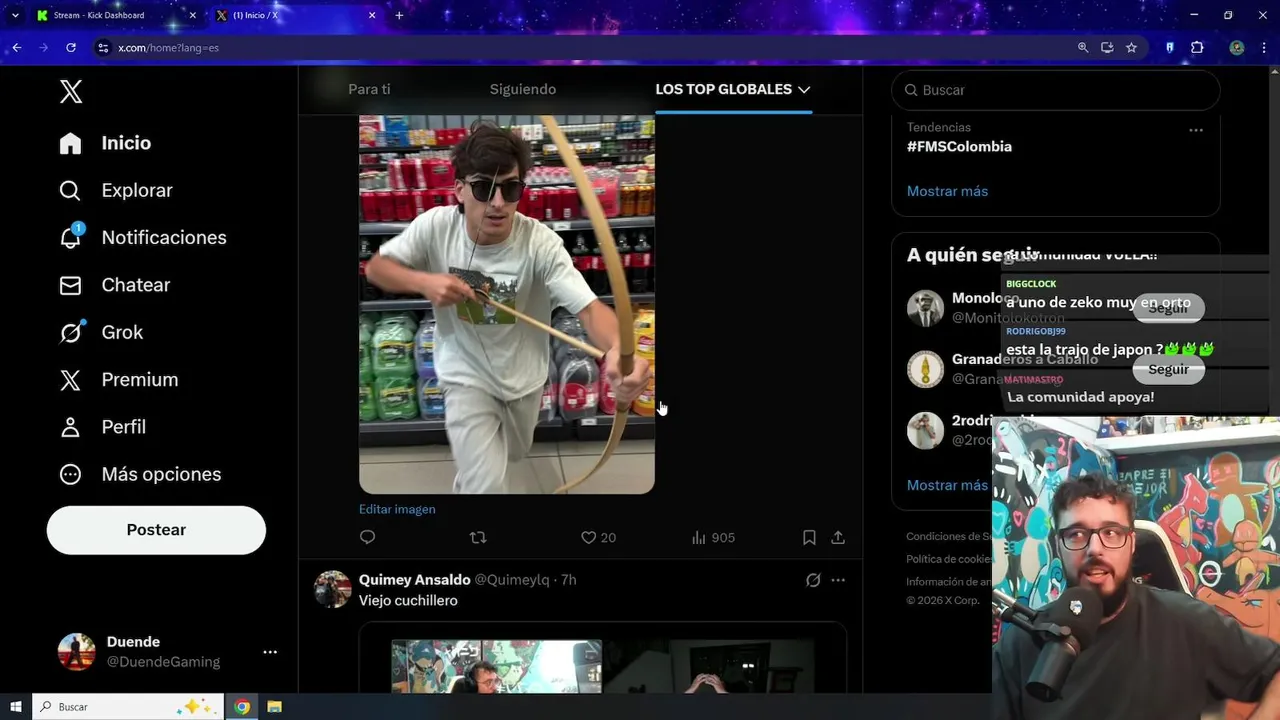This screenshot has height=720, width=1280.
Task: Click Duende profile avatar
Action: pyautogui.click(x=76, y=652)
